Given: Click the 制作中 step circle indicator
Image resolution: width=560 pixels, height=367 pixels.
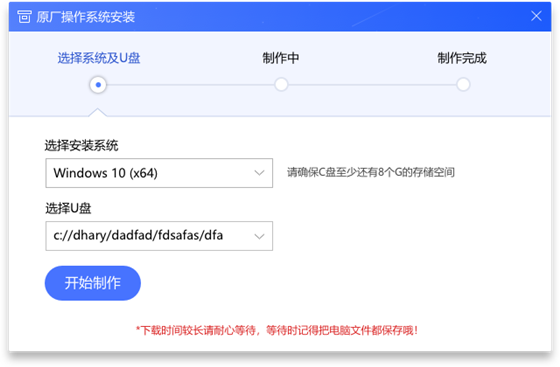Looking at the screenshot, I should (281, 85).
